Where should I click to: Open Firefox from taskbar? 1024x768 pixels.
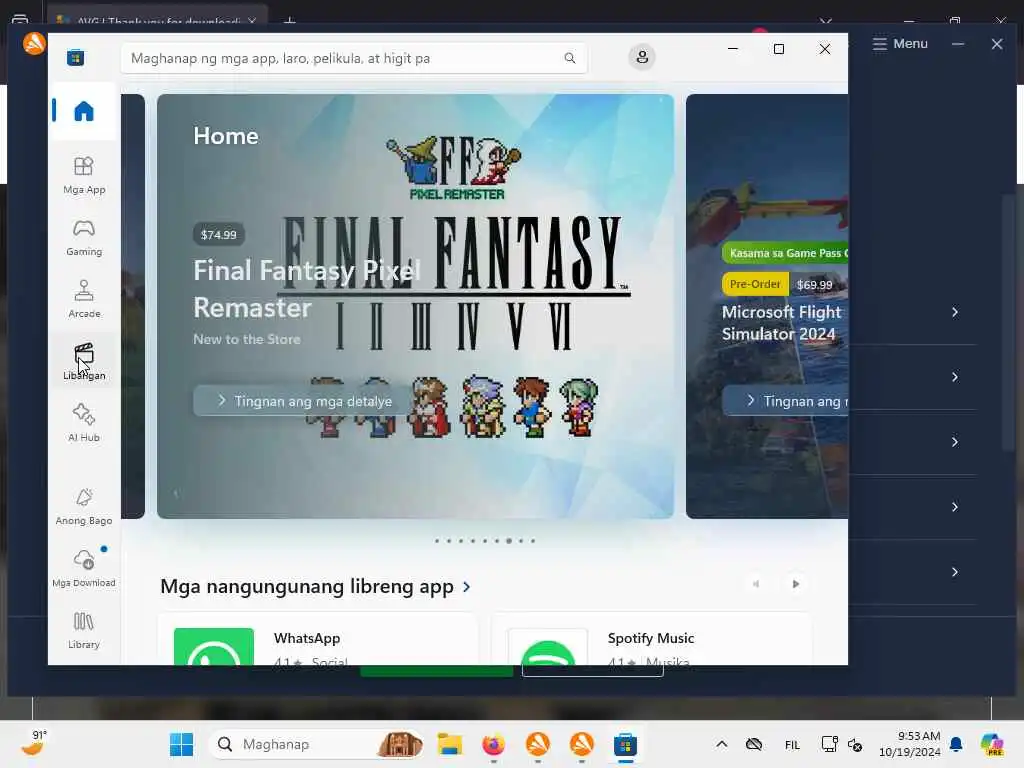point(494,744)
